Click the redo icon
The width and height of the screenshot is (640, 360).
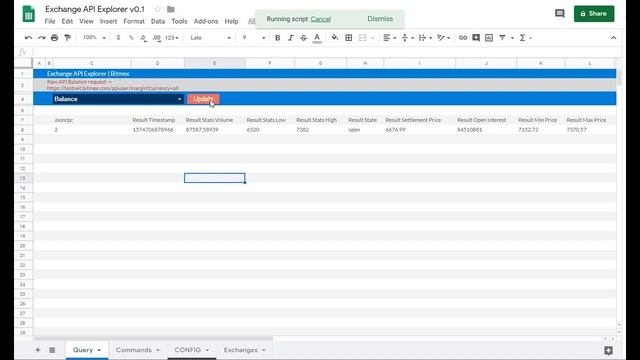[41, 38]
